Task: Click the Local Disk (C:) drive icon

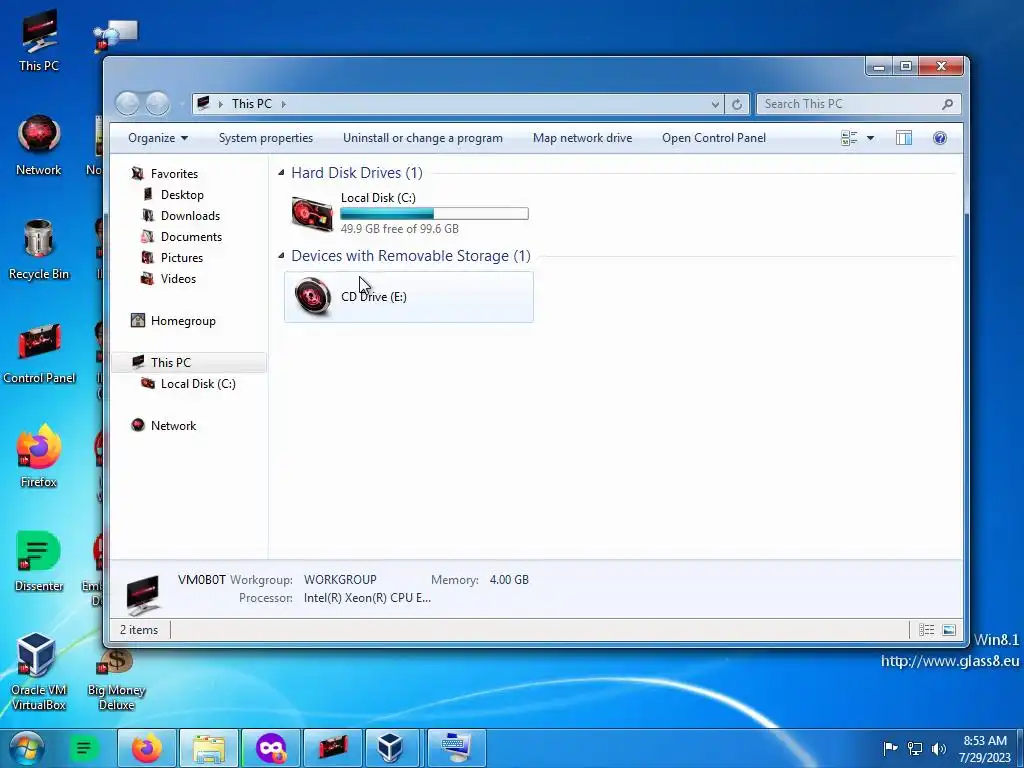Action: (x=312, y=213)
